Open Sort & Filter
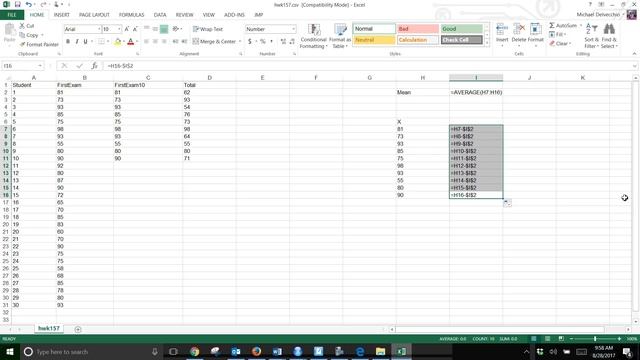The image size is (640, 360). [x=591, y=36]
